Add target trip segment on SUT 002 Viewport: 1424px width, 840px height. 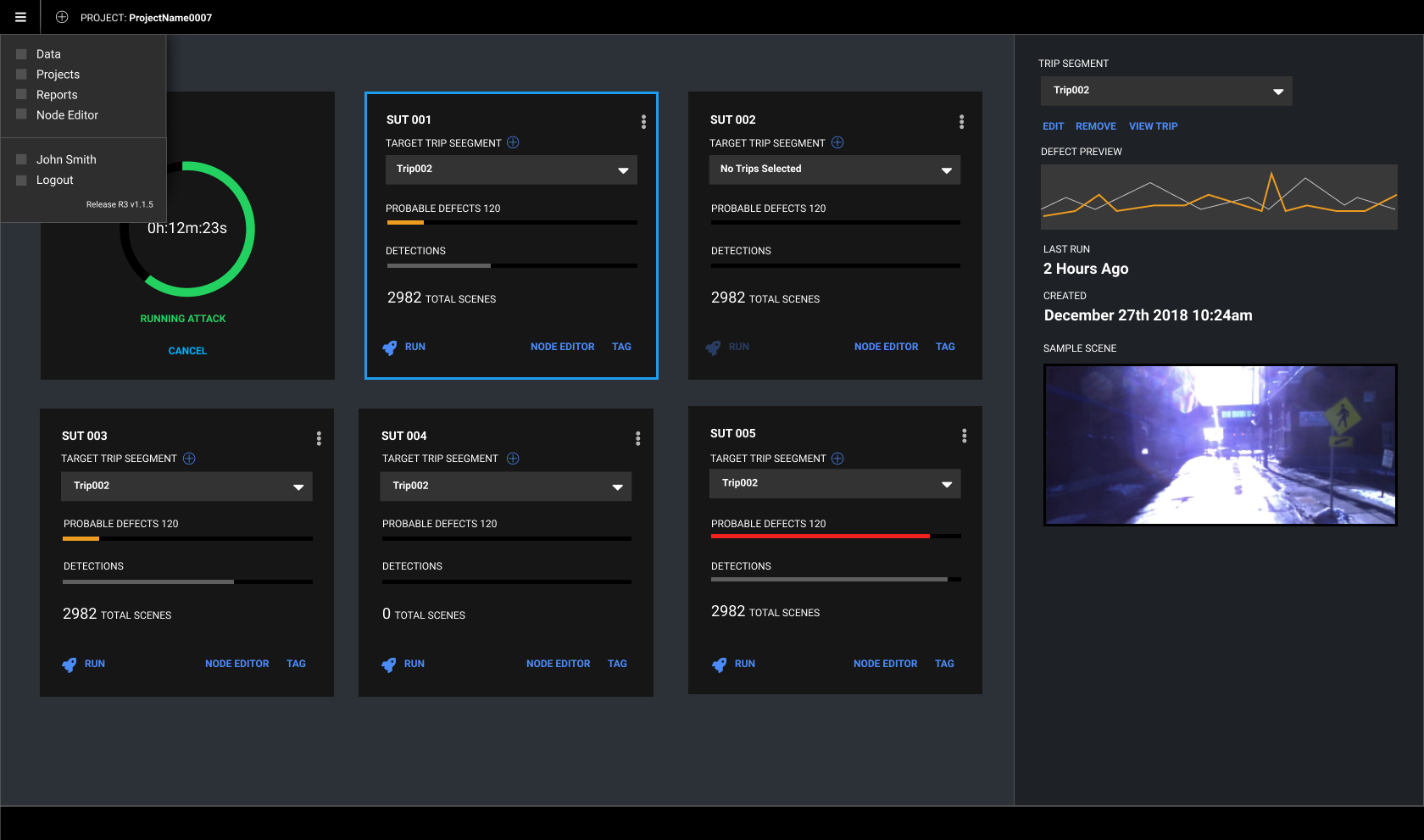837,142
